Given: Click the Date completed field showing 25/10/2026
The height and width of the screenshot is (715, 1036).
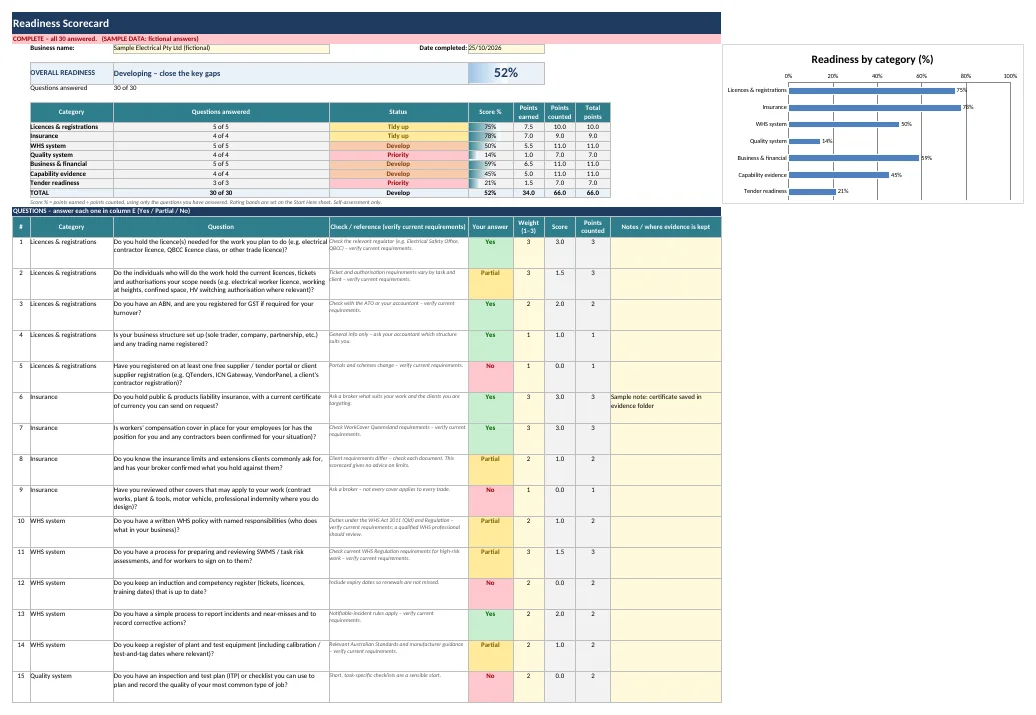Looking at the screenshot, I should [506, 48].
